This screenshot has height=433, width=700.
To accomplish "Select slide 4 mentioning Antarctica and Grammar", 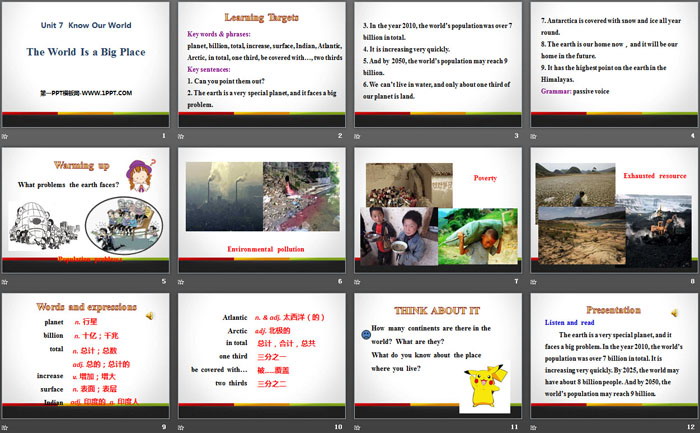I will coord(614,65).
